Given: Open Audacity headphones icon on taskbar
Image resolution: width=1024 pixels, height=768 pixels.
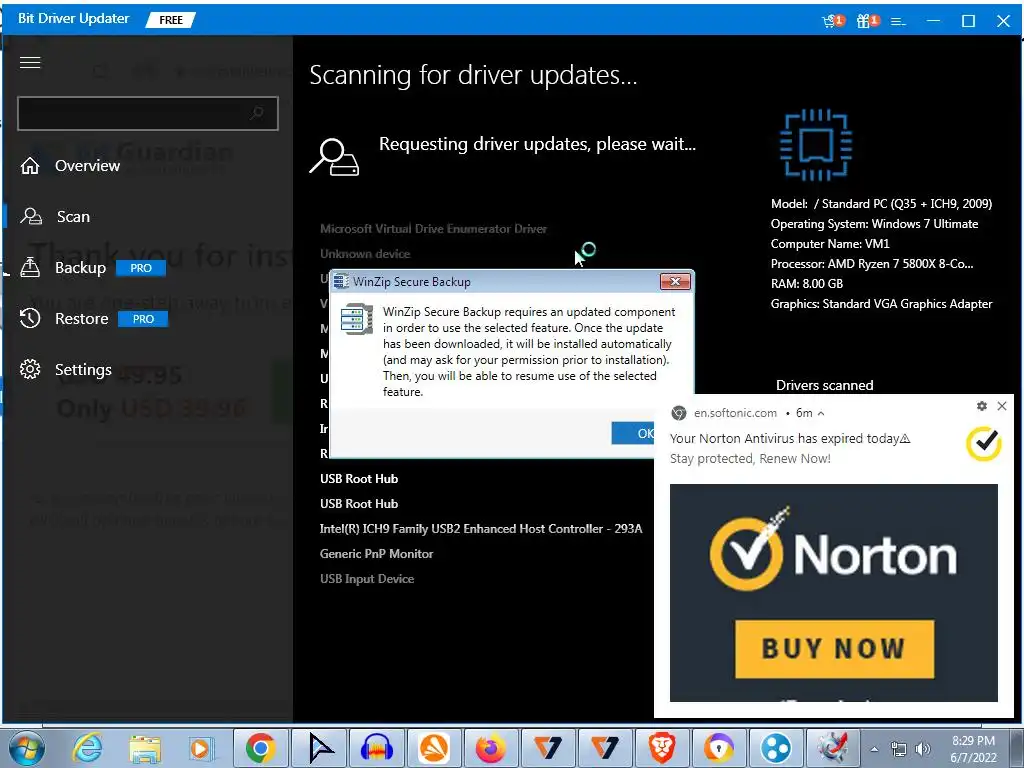Looking at the screenshot, I should click(x=376, y=748).
